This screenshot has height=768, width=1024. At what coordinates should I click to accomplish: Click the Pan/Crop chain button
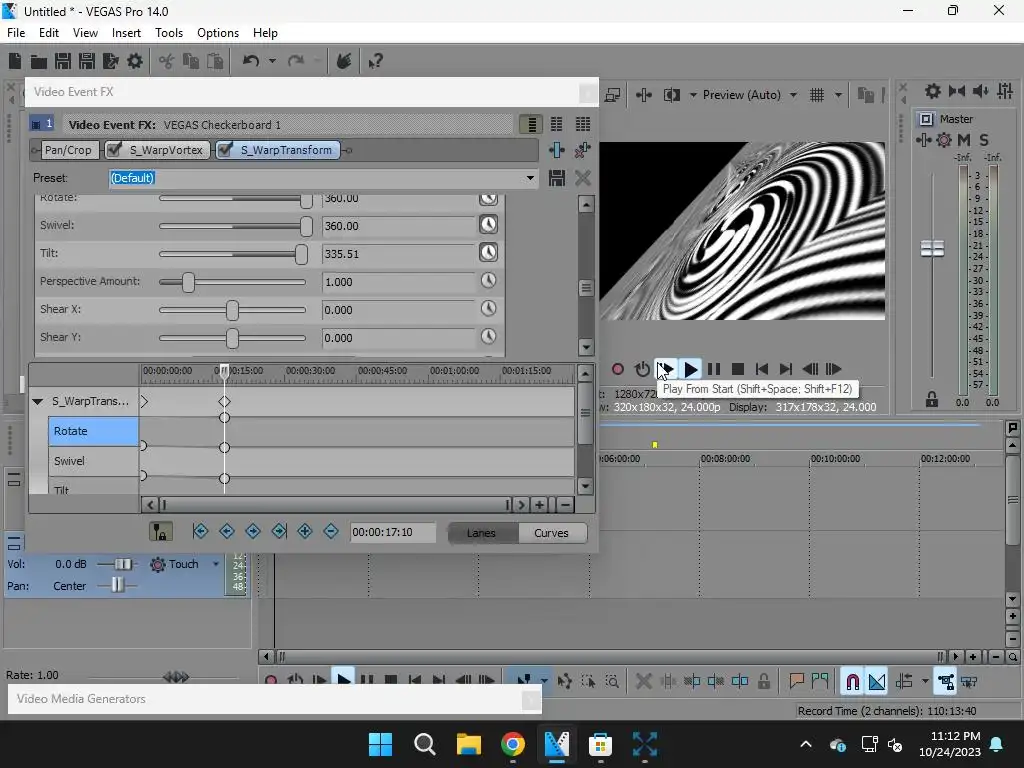coord(68,150)
